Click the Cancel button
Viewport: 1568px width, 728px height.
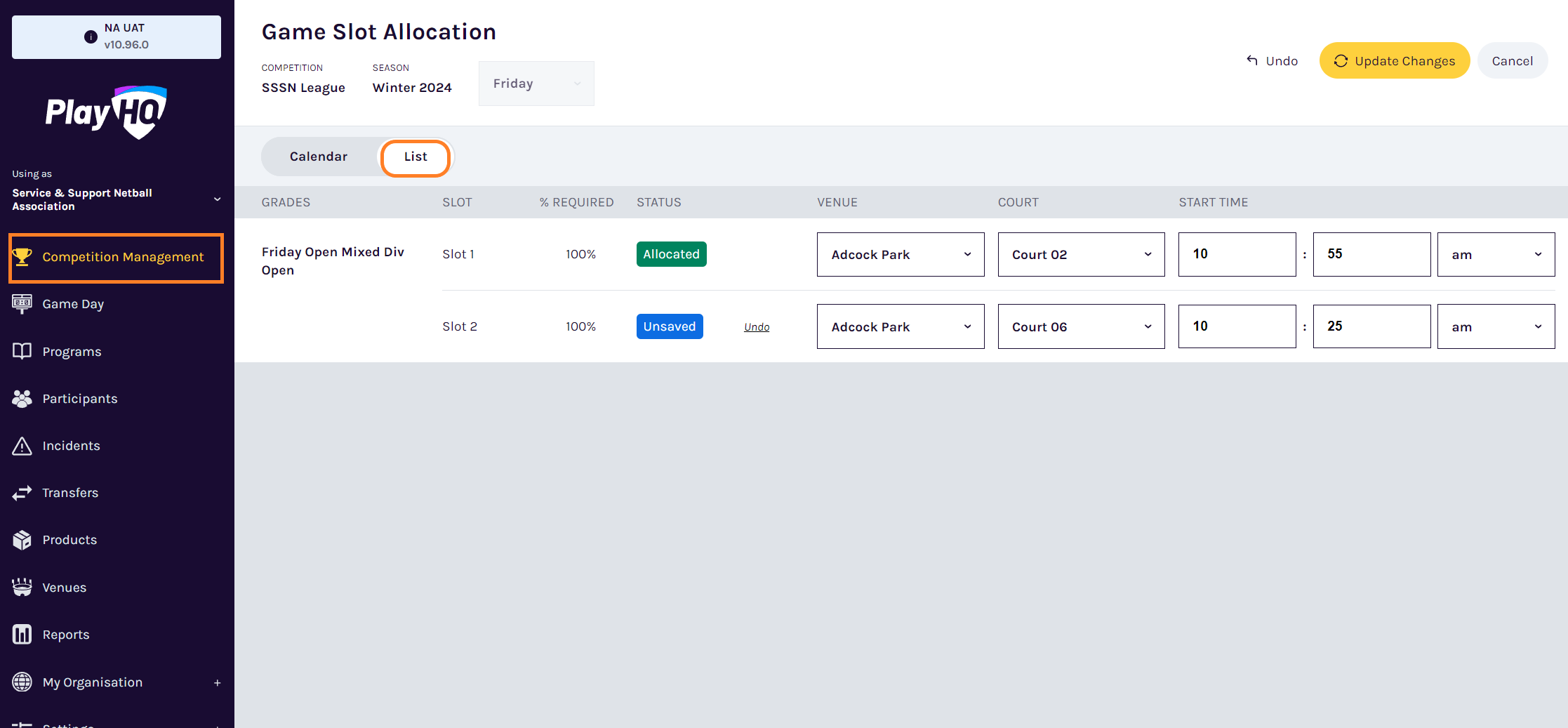1512,61
